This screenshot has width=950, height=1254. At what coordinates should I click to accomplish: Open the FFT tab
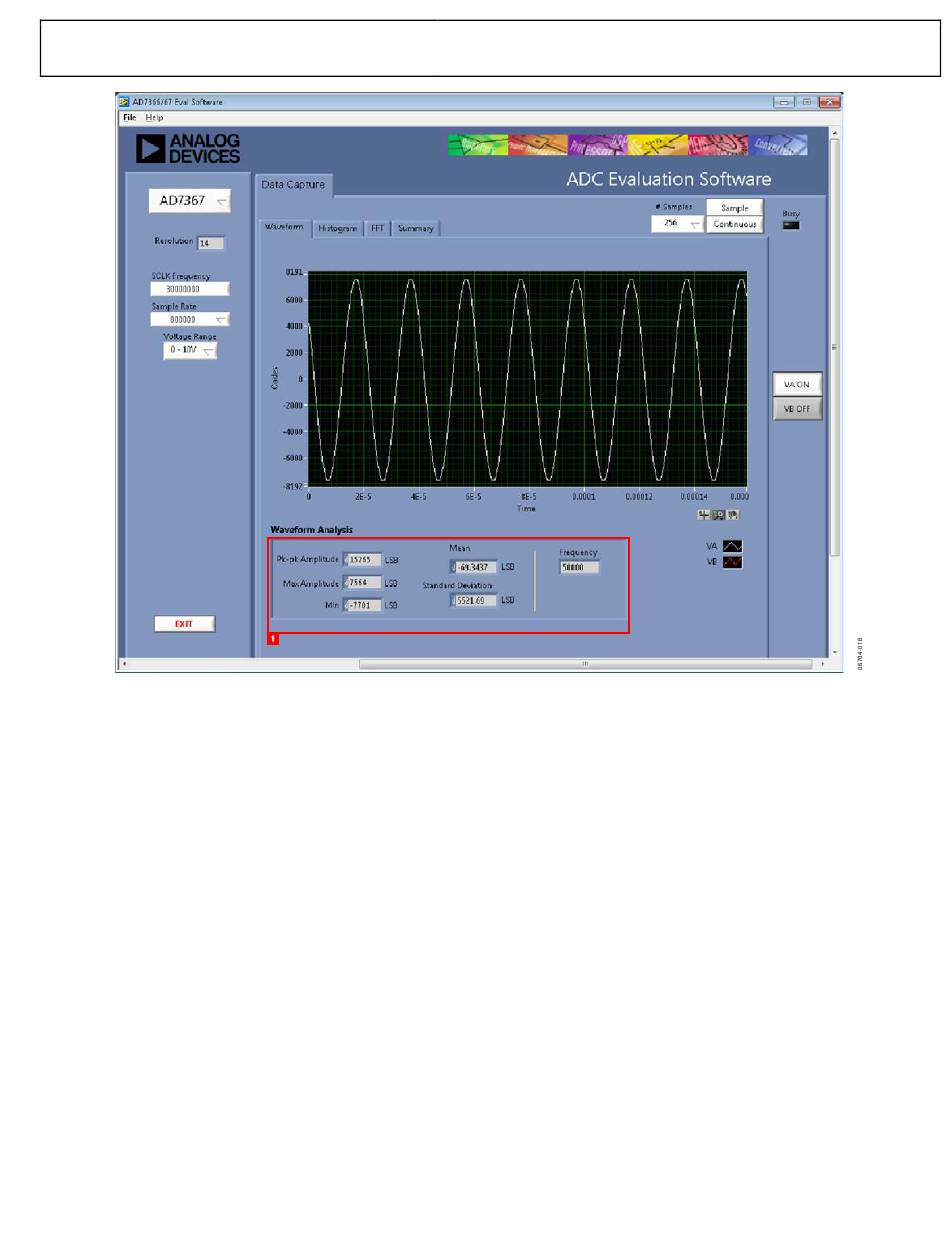click(x=377, y=229)
